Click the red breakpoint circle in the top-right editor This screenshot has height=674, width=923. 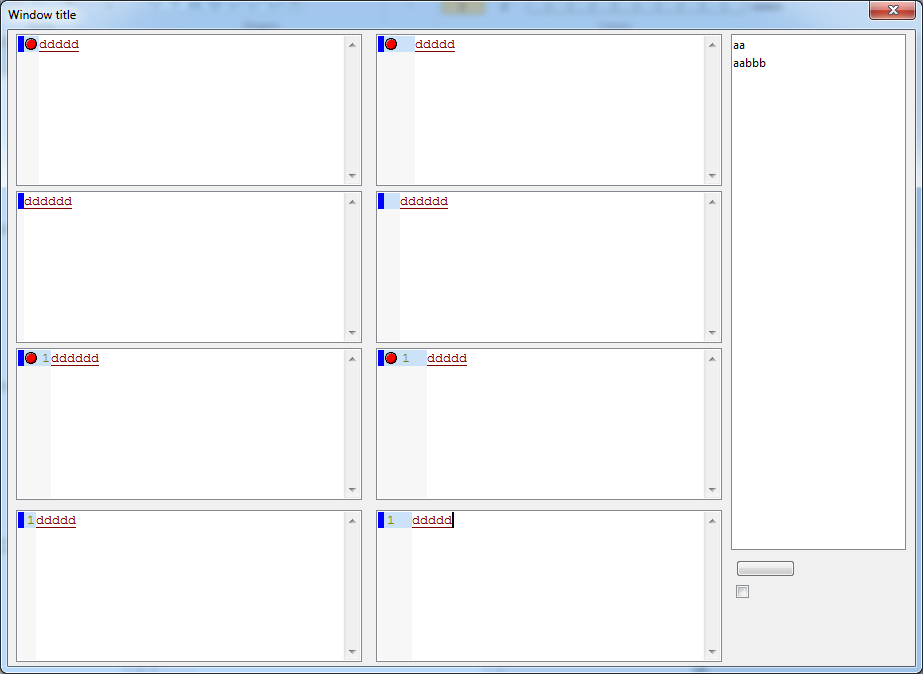coord(391,44)
